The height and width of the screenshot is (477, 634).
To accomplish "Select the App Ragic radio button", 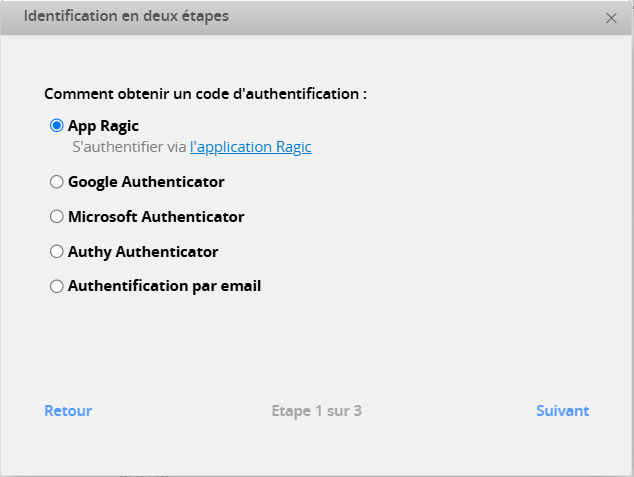I will pos(57,125).
